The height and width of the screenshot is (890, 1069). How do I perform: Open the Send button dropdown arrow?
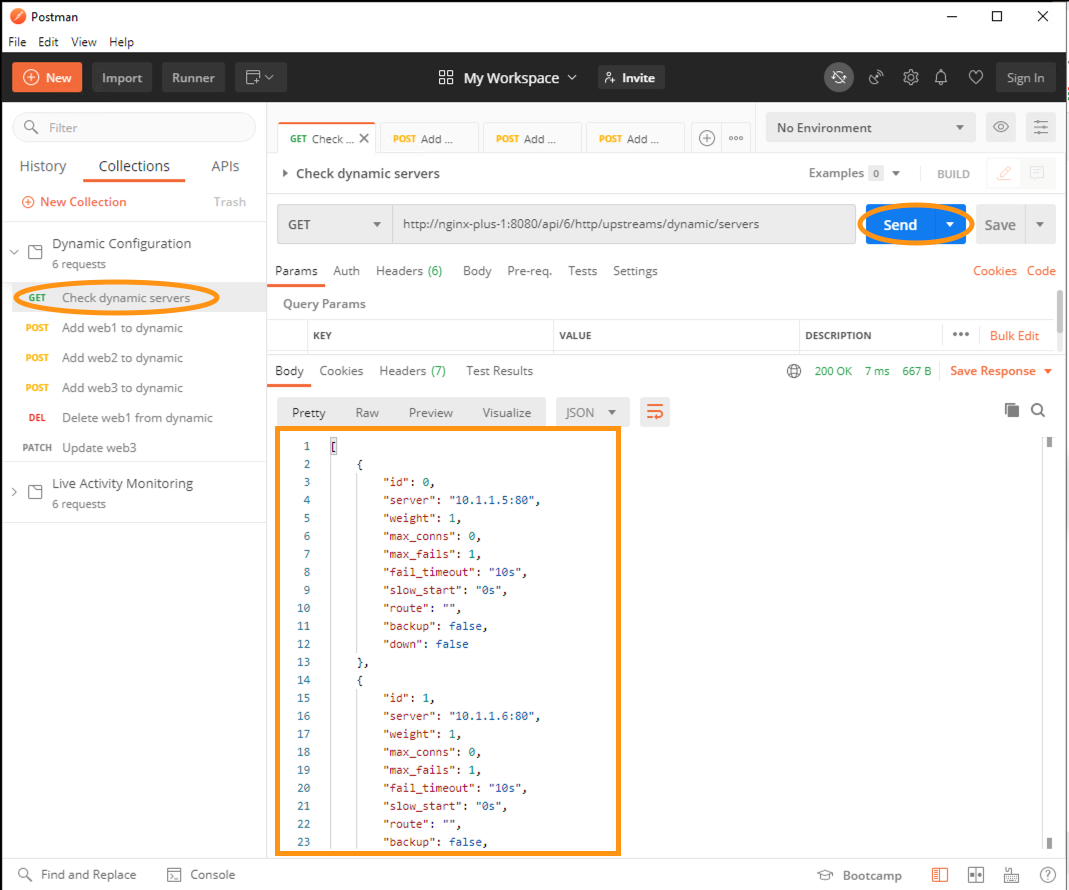pyautogui.click(x=950, y=224)
